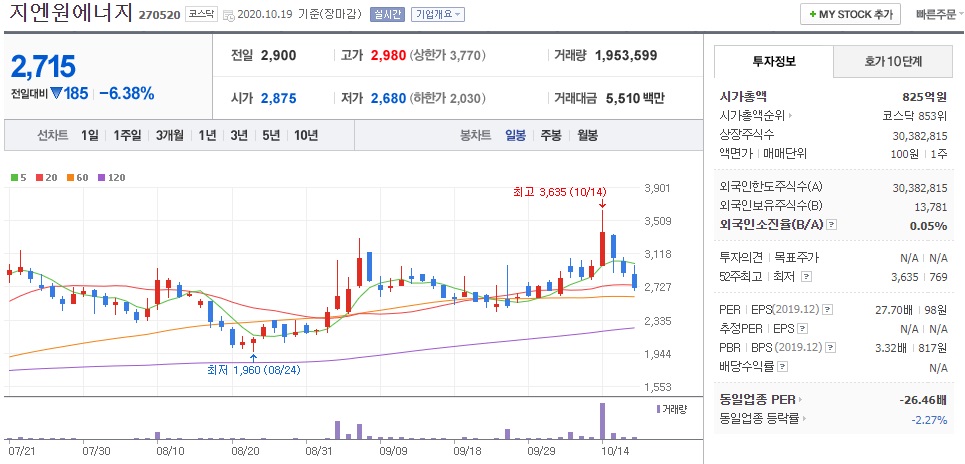Viewport: 965px width, 464px height.
Task: Click the 시가 value 2,875
Action: tap(279, 98)
